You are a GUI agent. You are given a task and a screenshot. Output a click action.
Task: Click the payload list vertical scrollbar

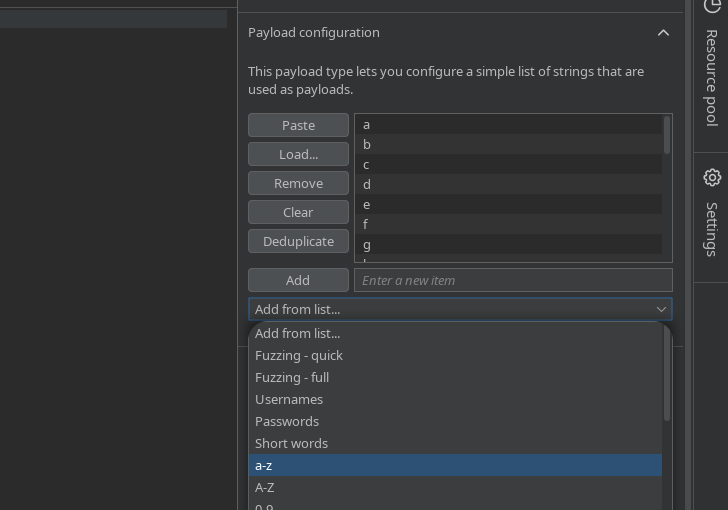coord(667,135)
